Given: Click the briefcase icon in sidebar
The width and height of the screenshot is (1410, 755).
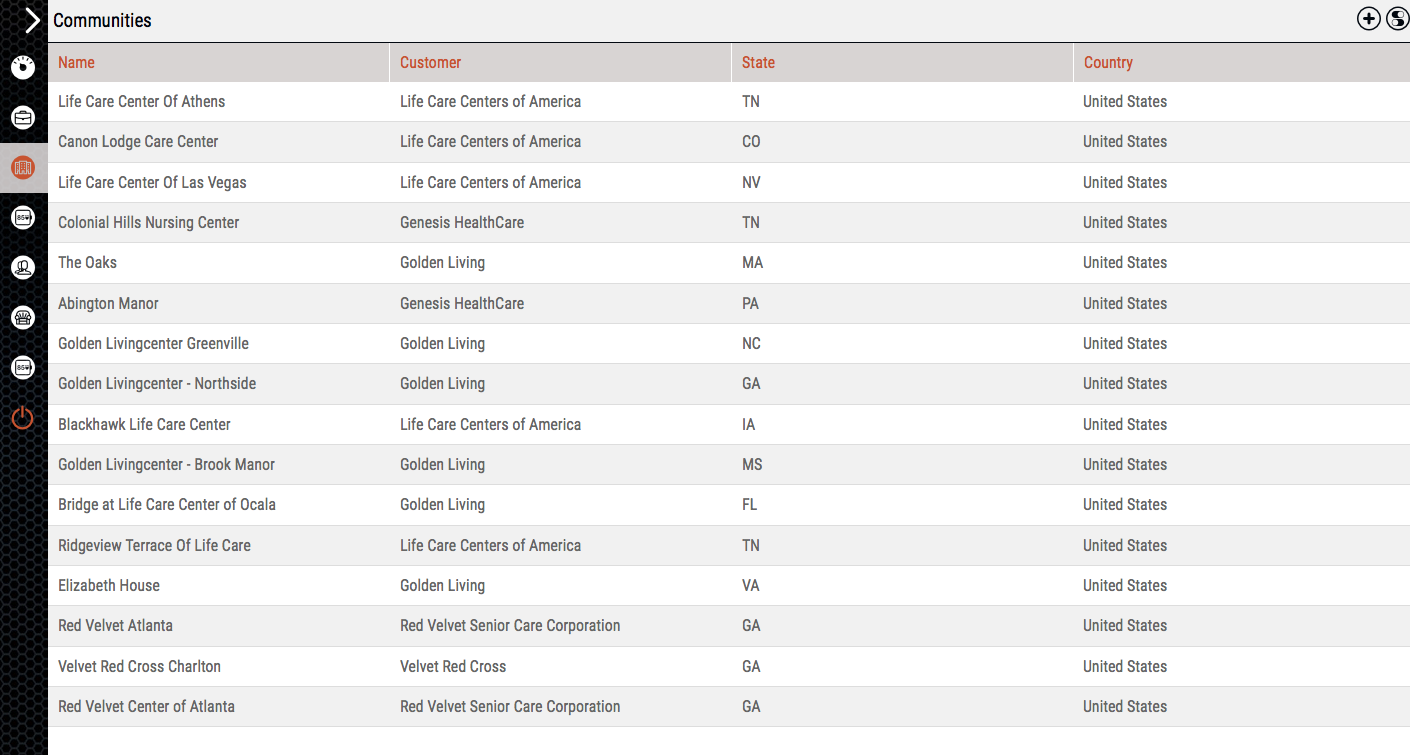Looking at the screenshot, I should (x=23, y=117).
